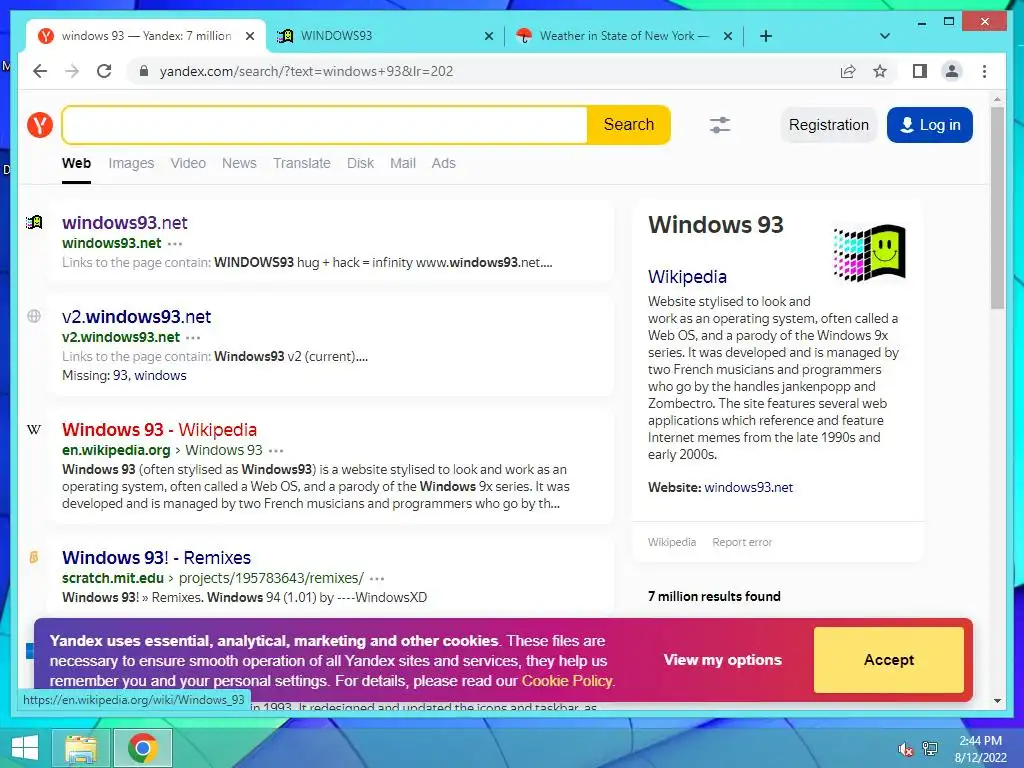Click globe icon beside v2.windows93.net result
This screenshot has width=1024, height=768.
point(34,317)
